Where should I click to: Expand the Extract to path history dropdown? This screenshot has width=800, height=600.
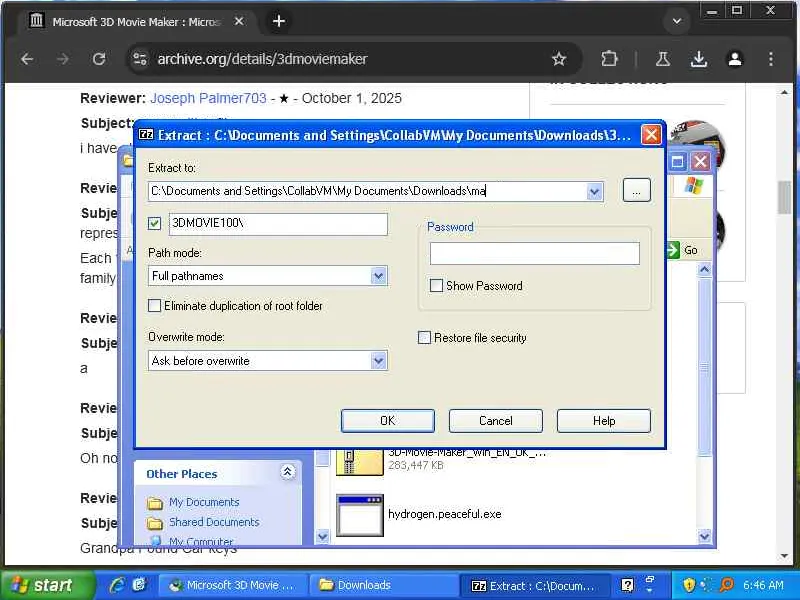pyautogui.click(x=594, y=192)
